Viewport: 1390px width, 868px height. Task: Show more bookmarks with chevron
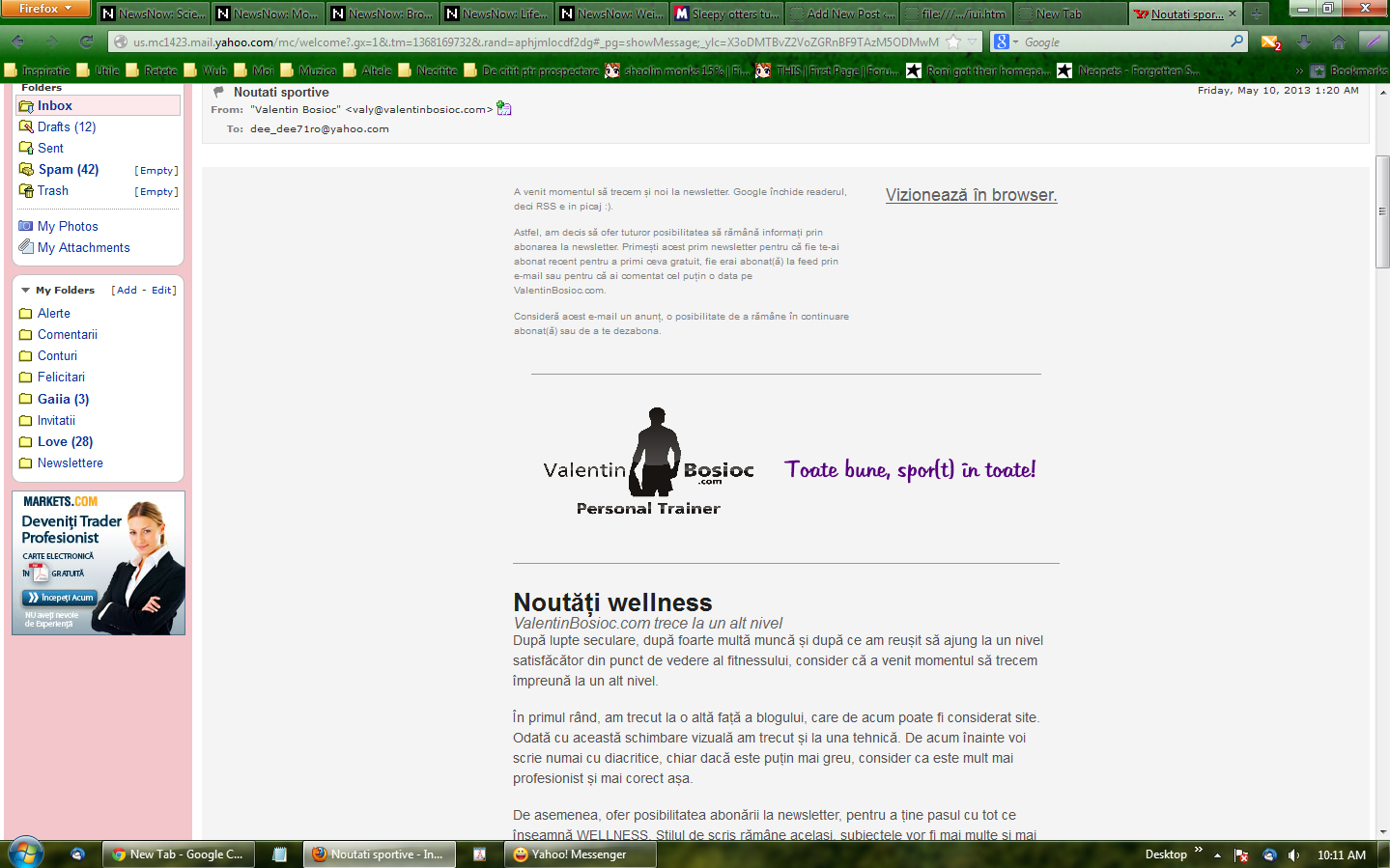pyautogui.click(x=1299, y=70)
